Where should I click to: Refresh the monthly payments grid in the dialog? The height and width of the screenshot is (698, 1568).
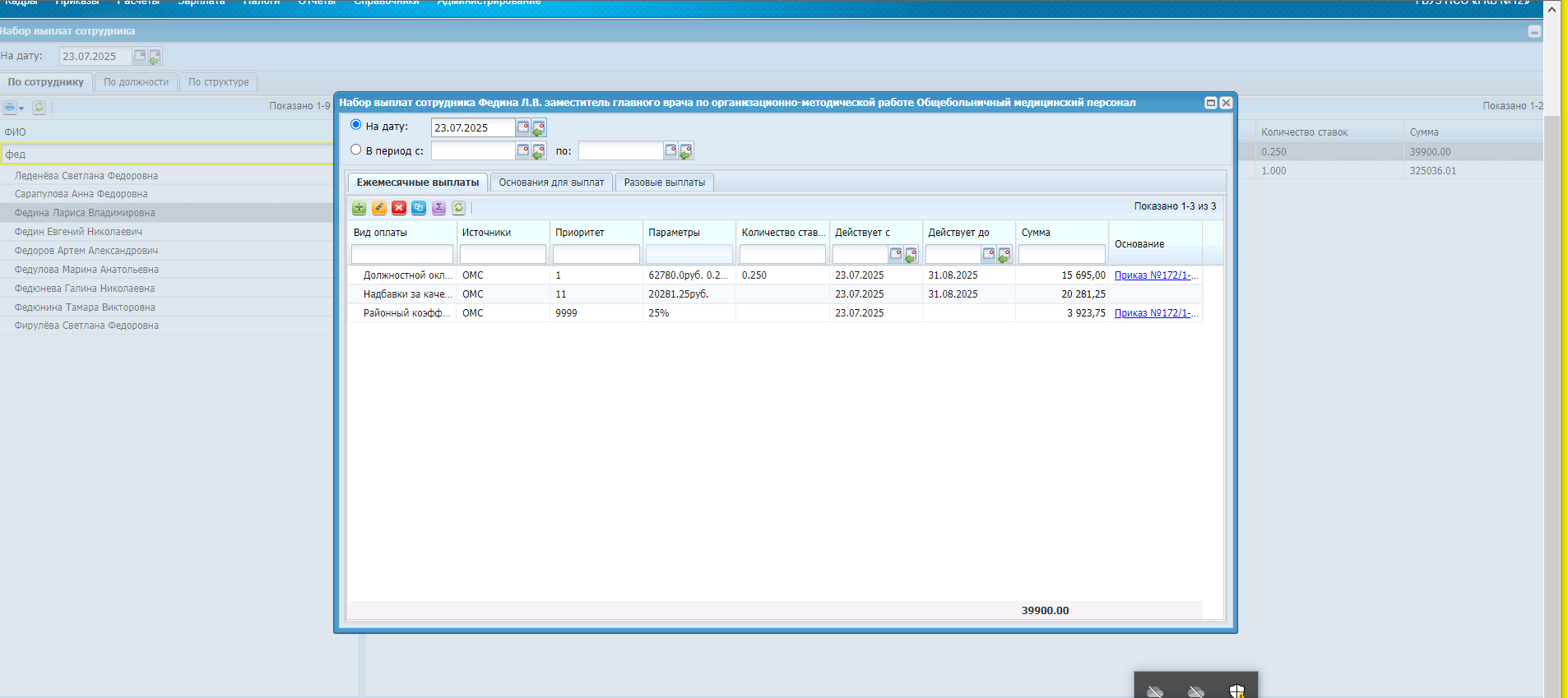pyautogui.click(x=459, y=208)
